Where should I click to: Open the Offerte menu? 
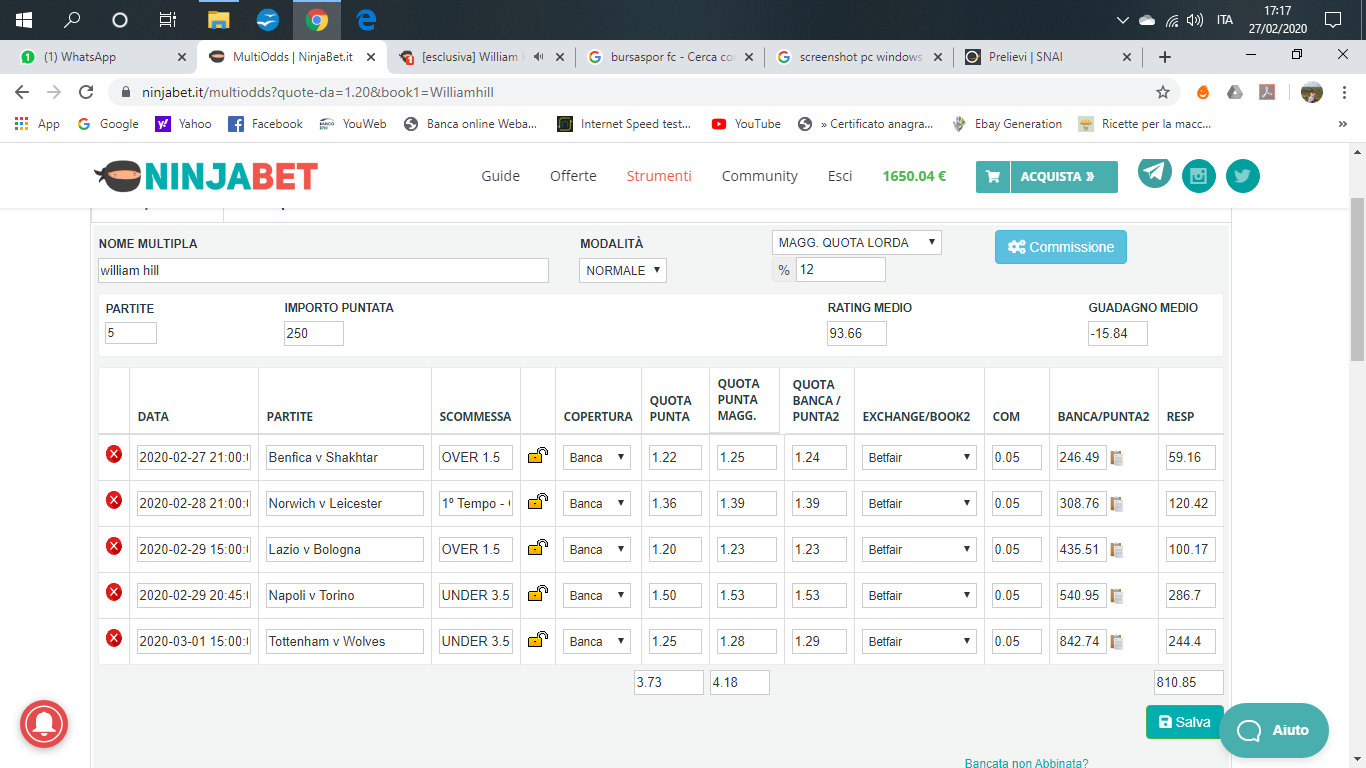pos(573,176)
